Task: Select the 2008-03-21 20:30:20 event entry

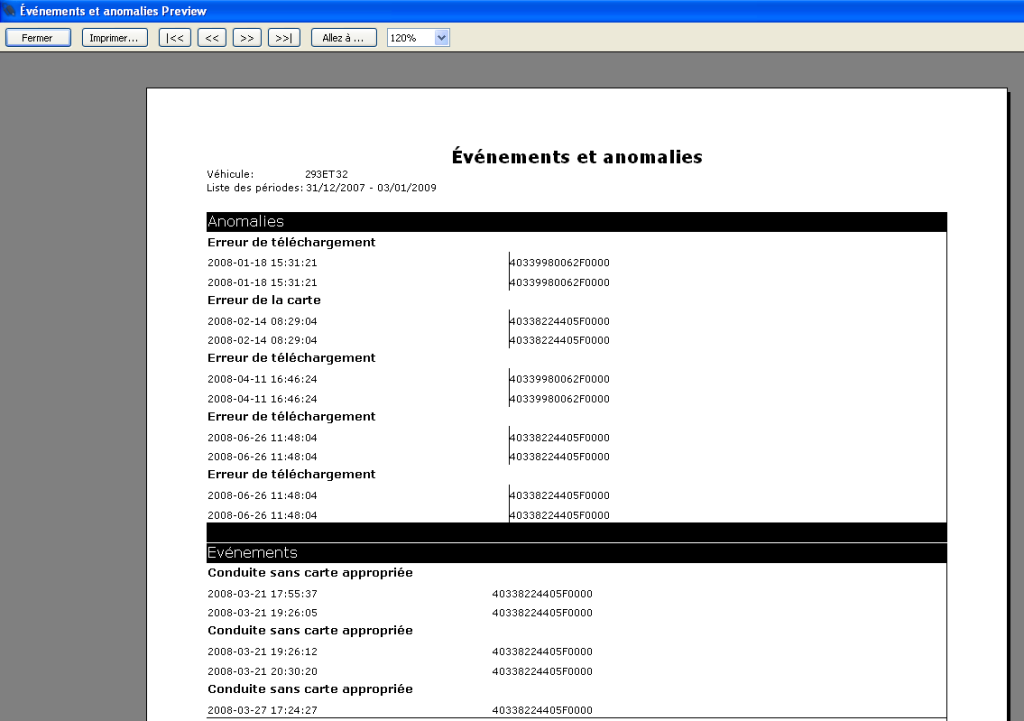Action: pos(262,672)
